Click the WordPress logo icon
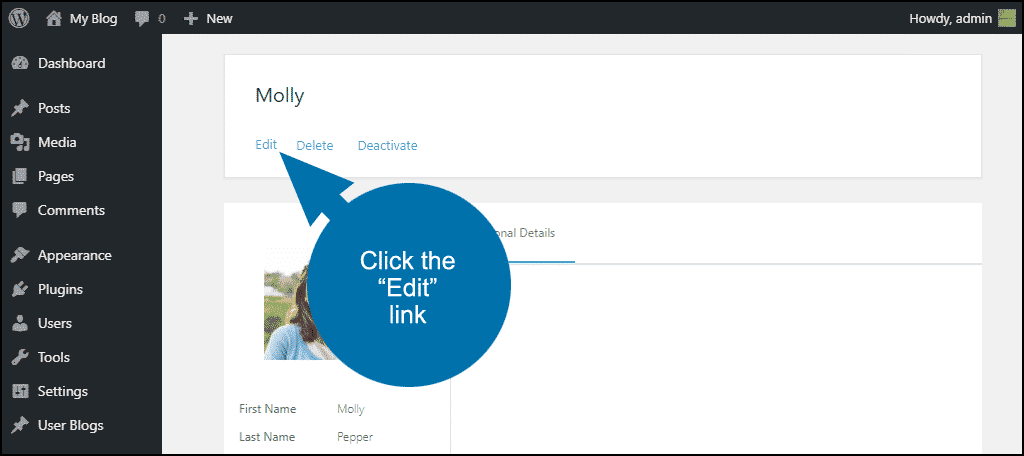The height and width of the screenshot is (456, 1024). tap(19, 18)
